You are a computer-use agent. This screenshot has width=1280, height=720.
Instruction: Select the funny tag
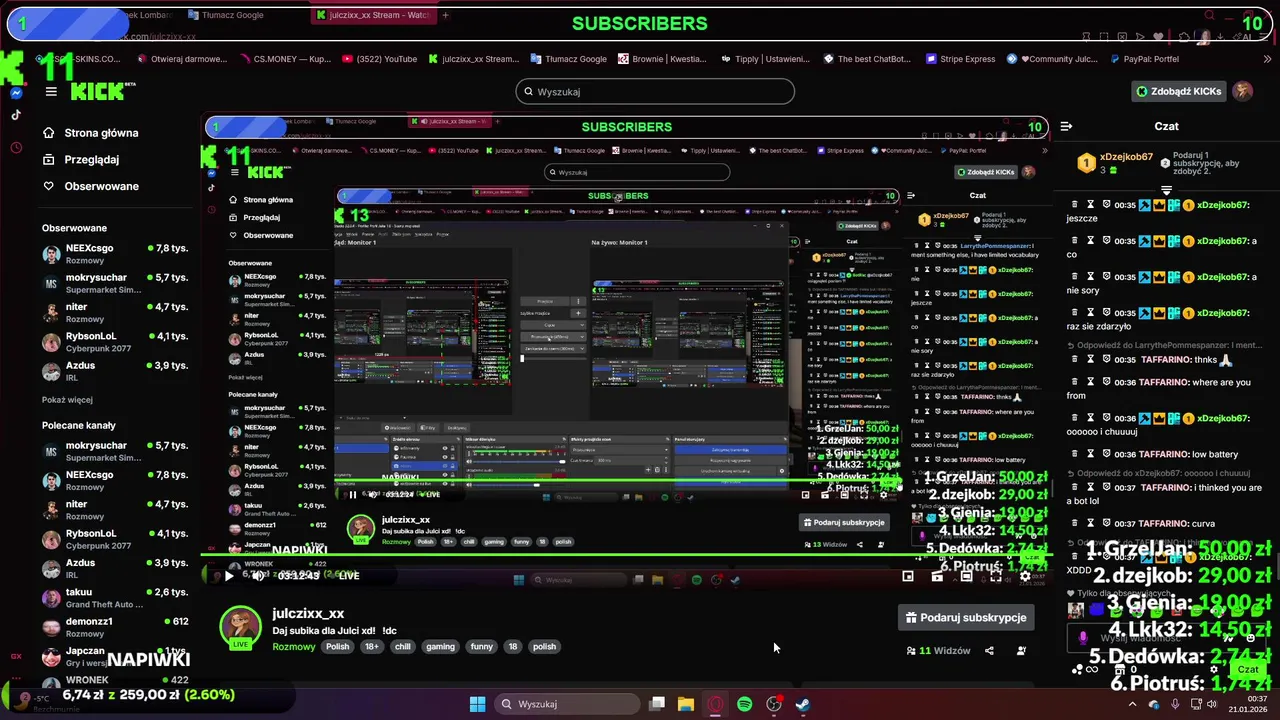pos(482,646)
